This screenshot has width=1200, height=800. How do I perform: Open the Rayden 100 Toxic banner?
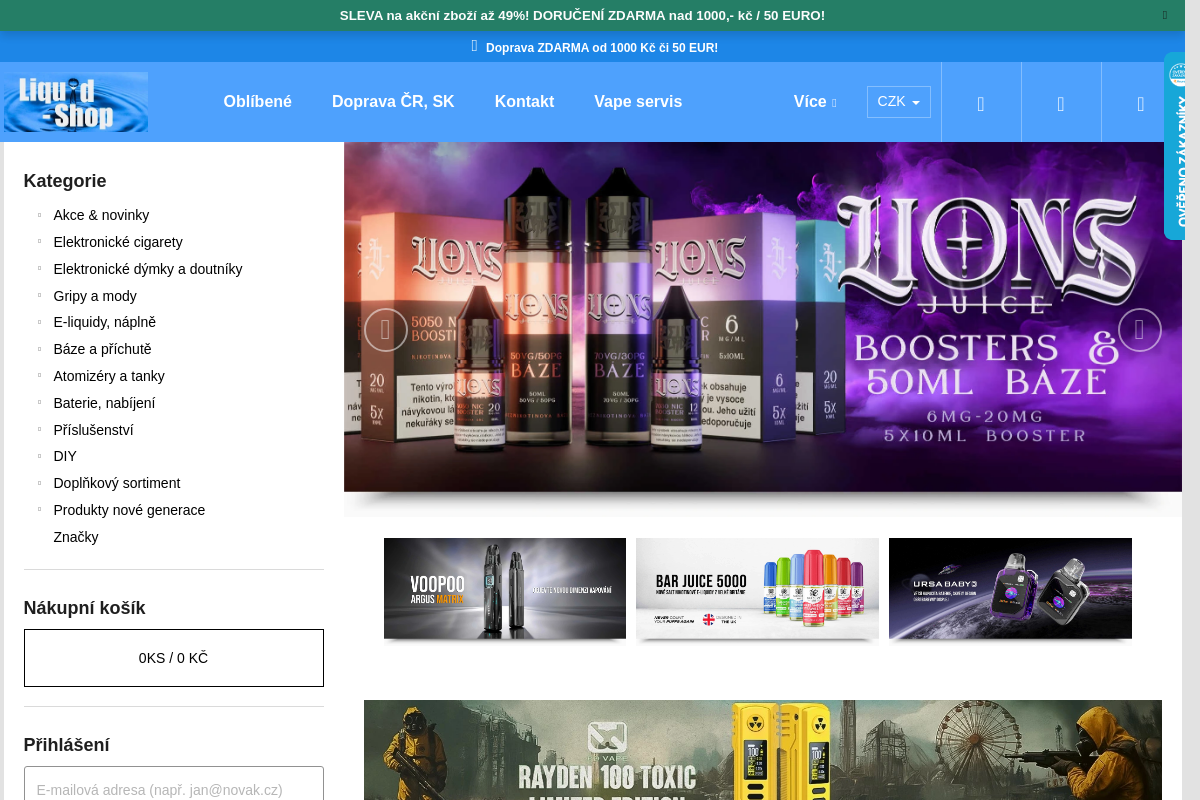pyautogui.click(x=763, y=750)
